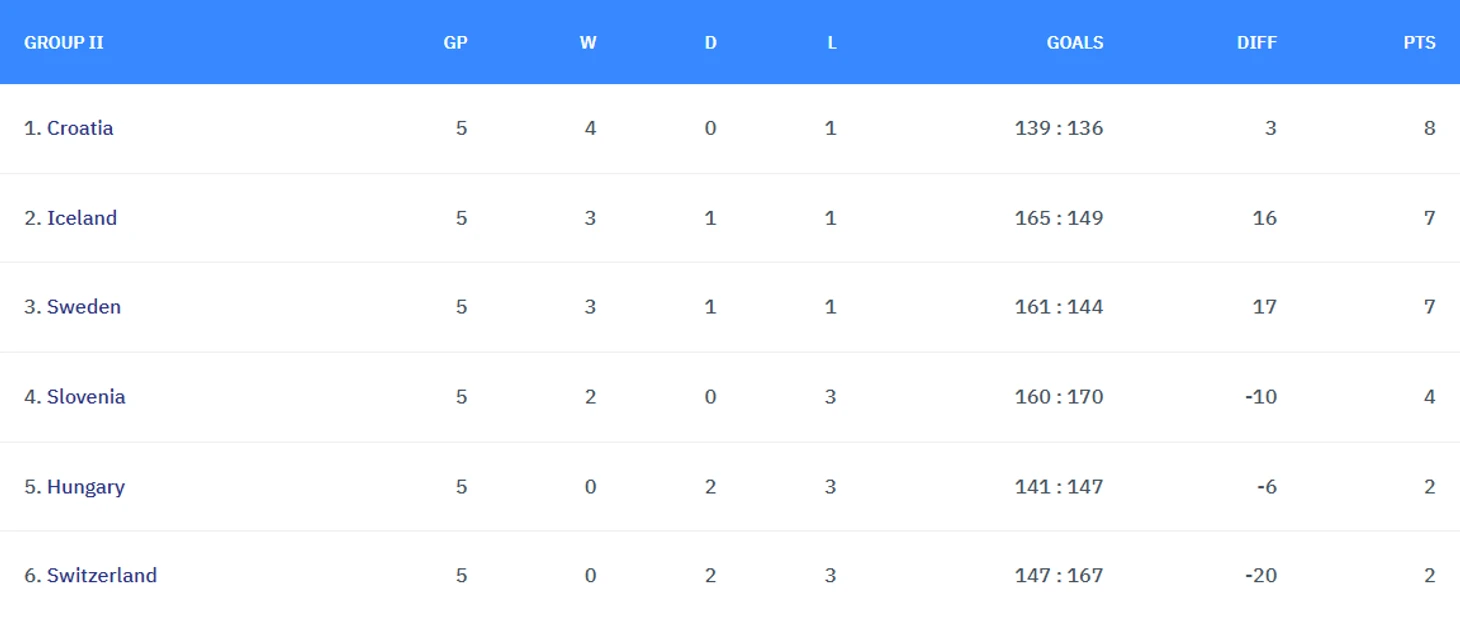Viewport: 1460px width, 618px height.
Task: Click Slovenia's goal difference of -10
Action: point(1261,397)
